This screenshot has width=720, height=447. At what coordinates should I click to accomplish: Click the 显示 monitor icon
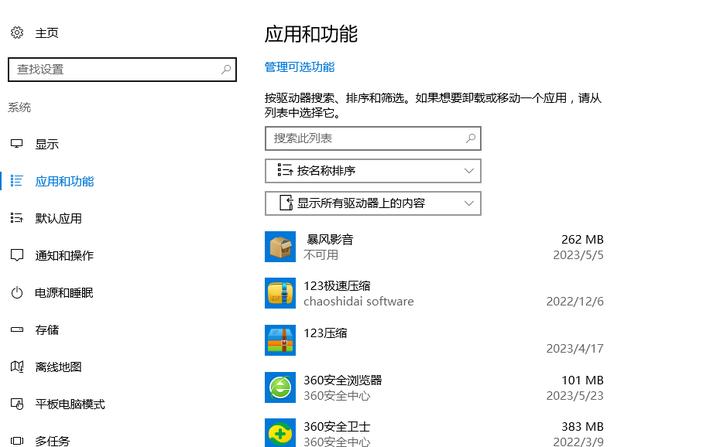(17, 144)
